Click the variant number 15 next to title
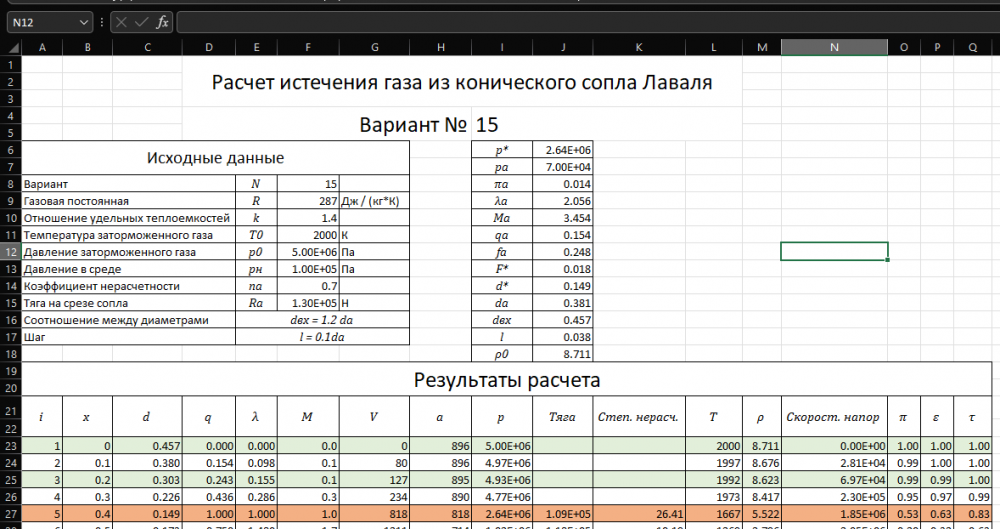The image size is (1000, 529). tap(487, 125)
